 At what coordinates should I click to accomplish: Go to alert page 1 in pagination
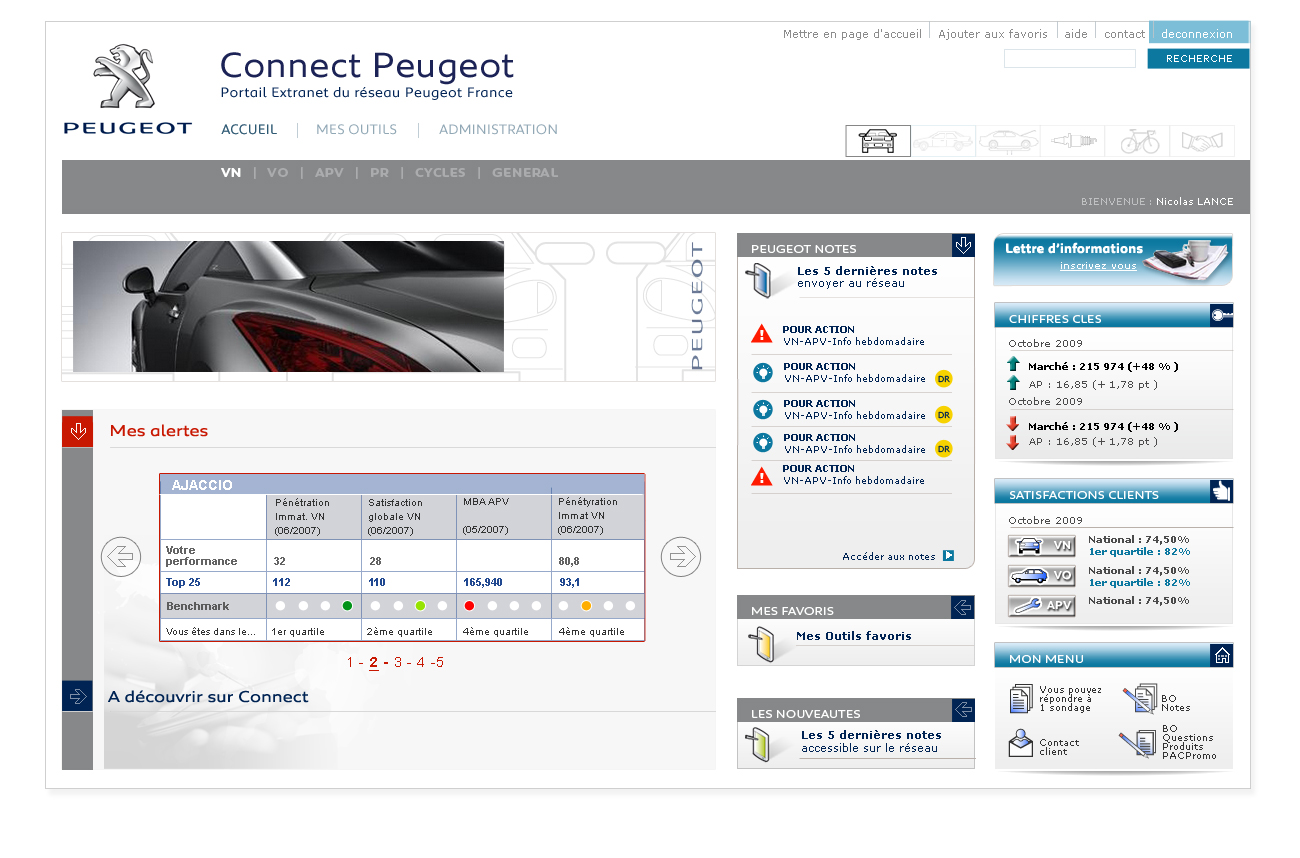point(350,662)
